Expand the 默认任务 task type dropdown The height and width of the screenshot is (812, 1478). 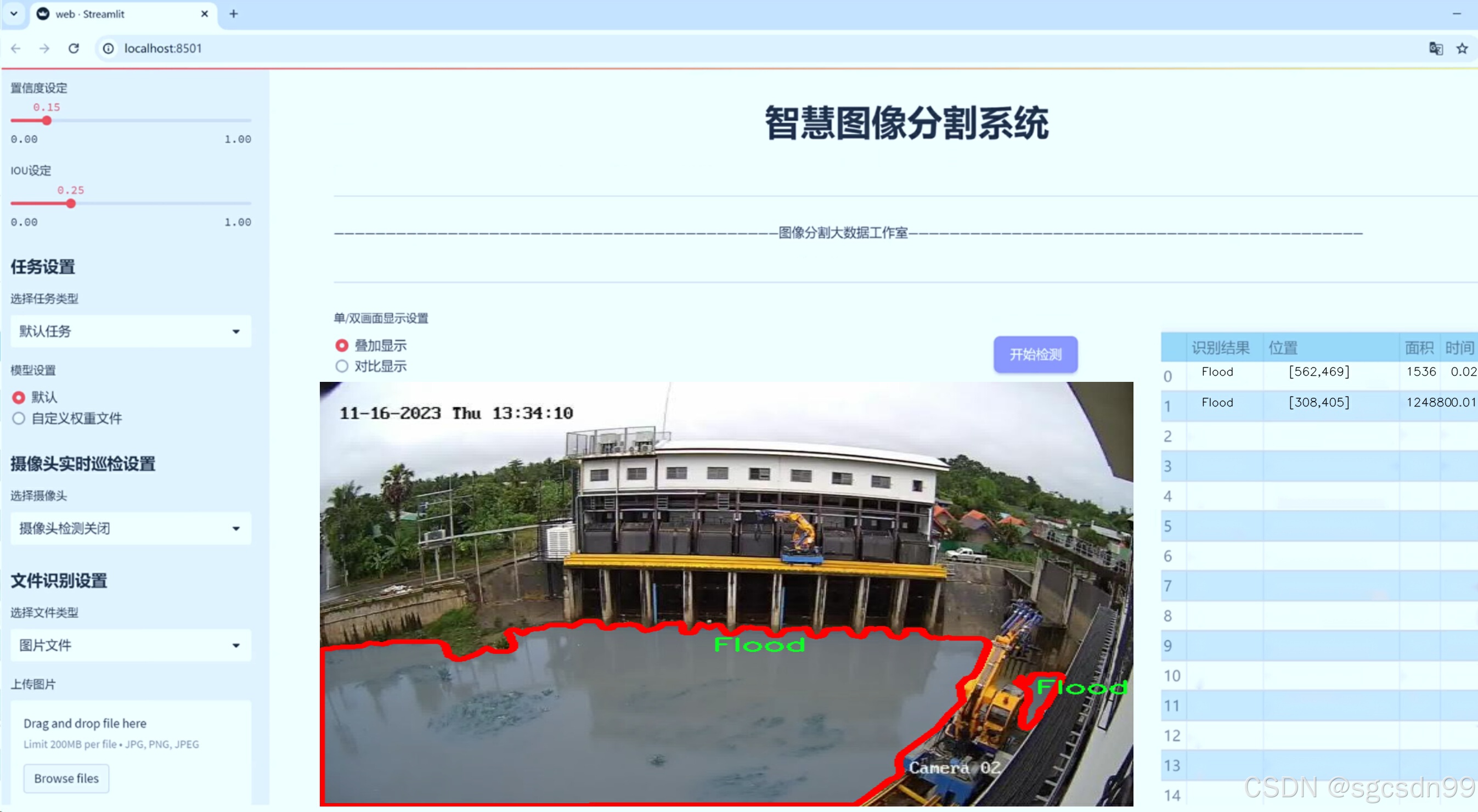coord(131,331)
